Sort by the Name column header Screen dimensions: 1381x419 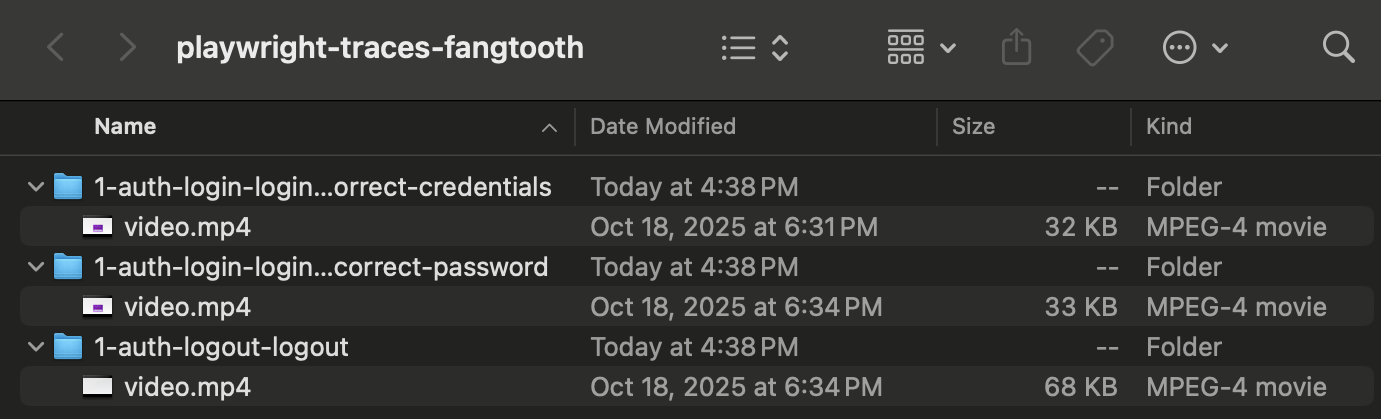coord(125,127)
